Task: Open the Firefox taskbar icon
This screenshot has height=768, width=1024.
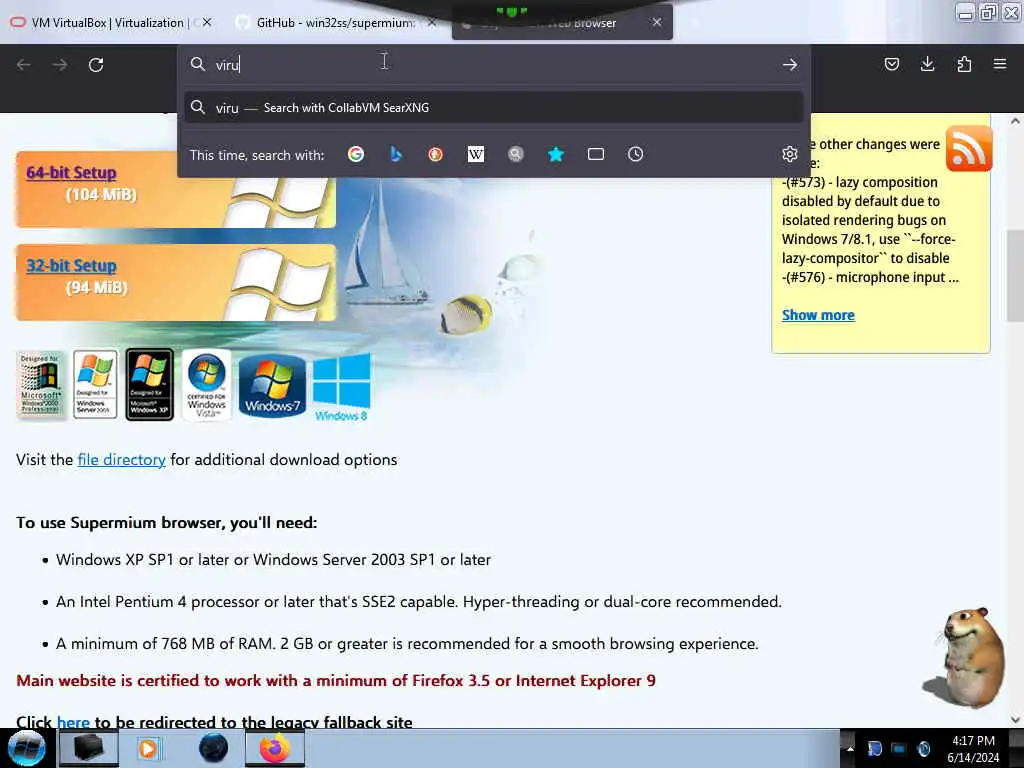Action: coord(275,748)
